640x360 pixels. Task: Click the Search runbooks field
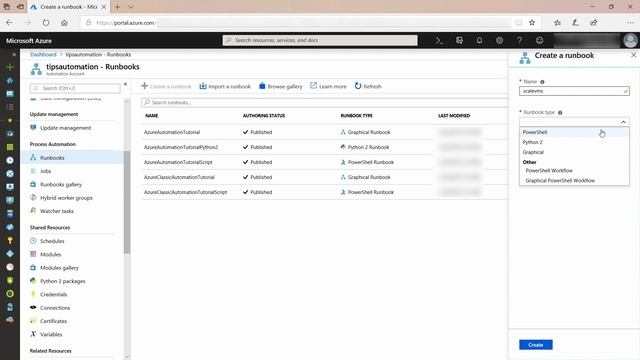click(324, 102)
